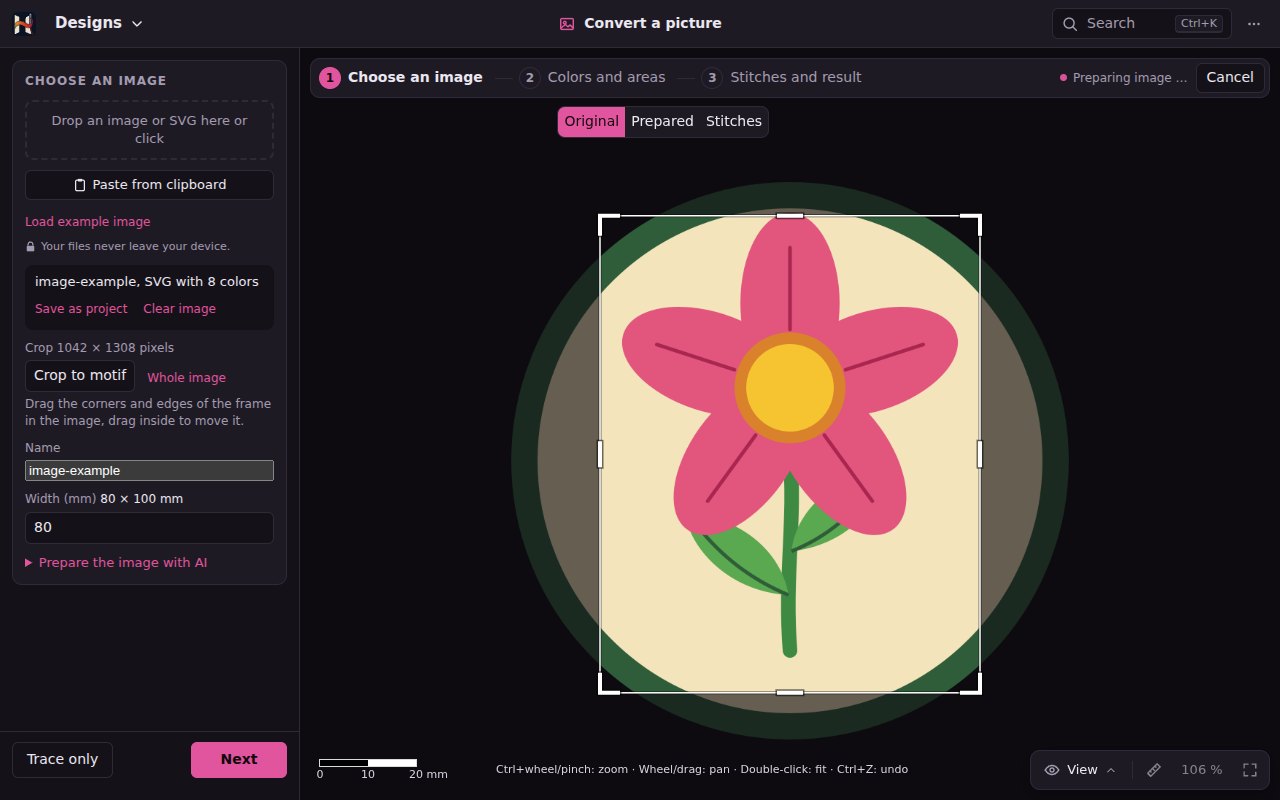Switch to the Original view

pos(592,121)
